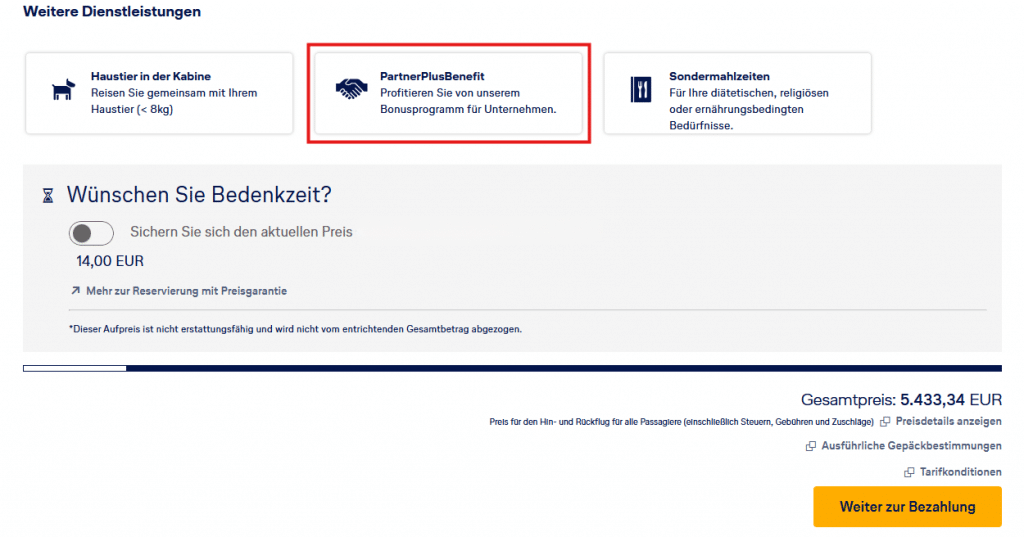Open Mehr zur Reservierung mit Preisgarantie link
Image resolution: width=1024 pixels, height=537 pixels.
click(186, 291)
